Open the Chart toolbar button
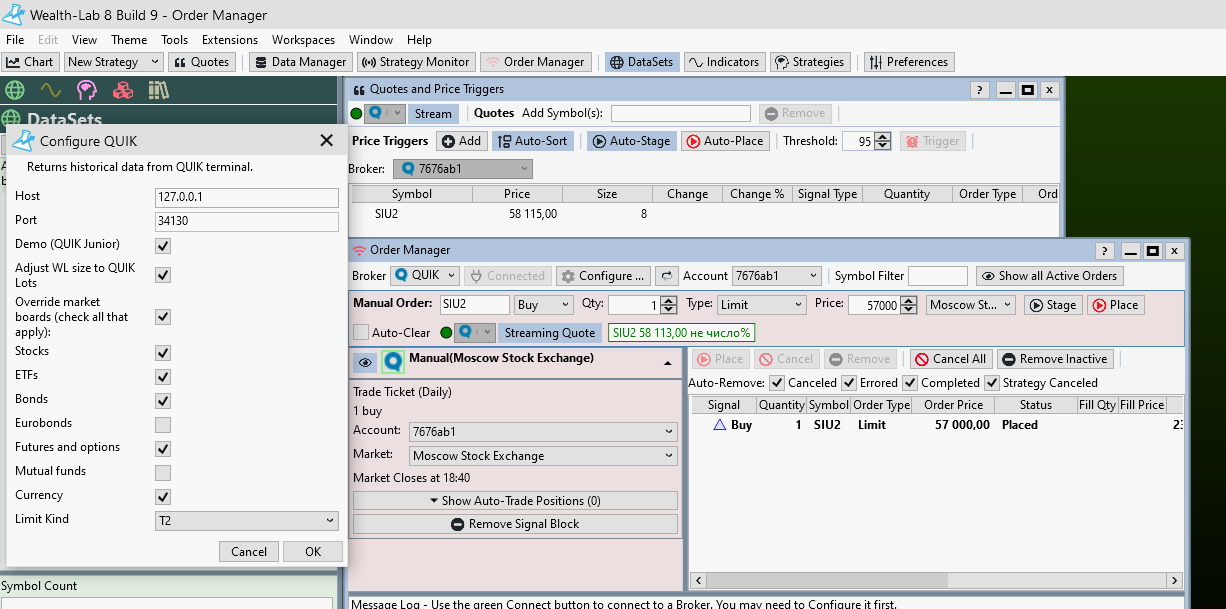1226x609 pixels. 30,62
